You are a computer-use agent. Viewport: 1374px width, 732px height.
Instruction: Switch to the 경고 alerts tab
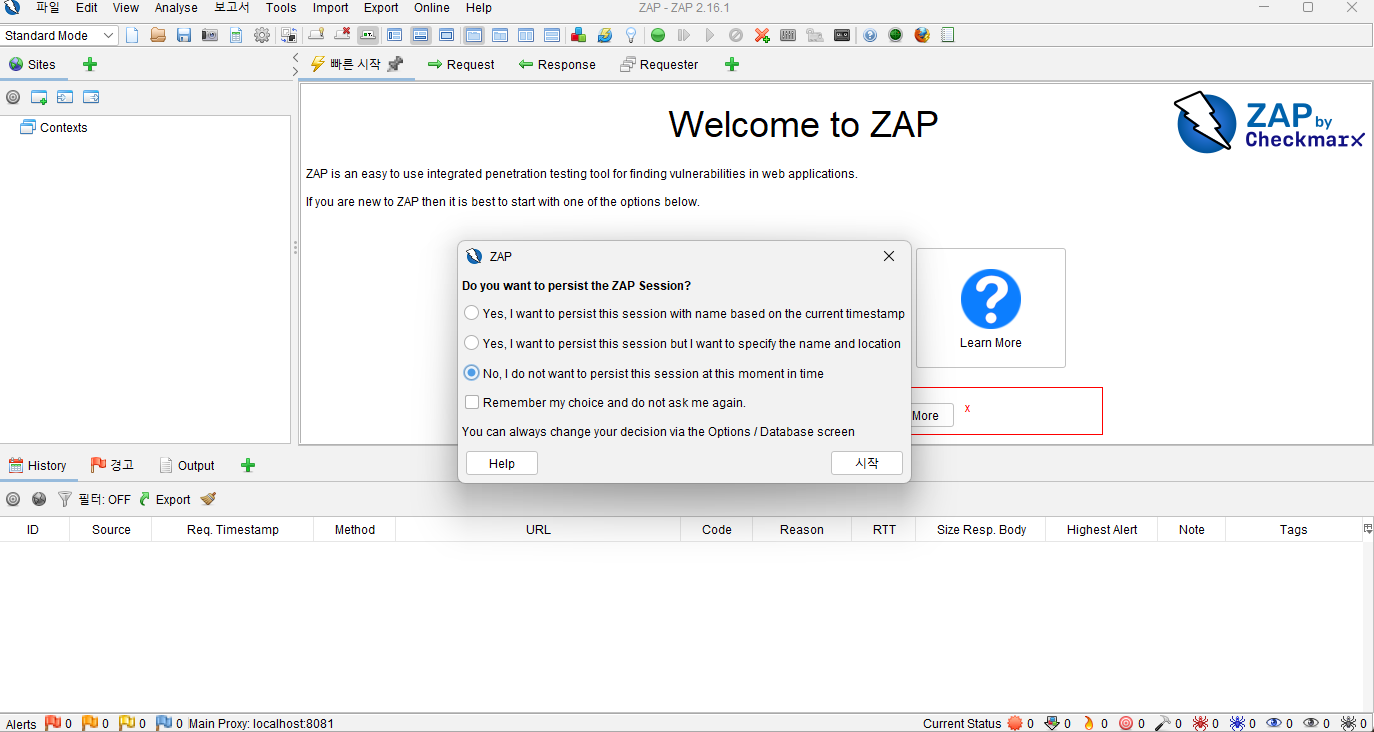pos(112,465)
